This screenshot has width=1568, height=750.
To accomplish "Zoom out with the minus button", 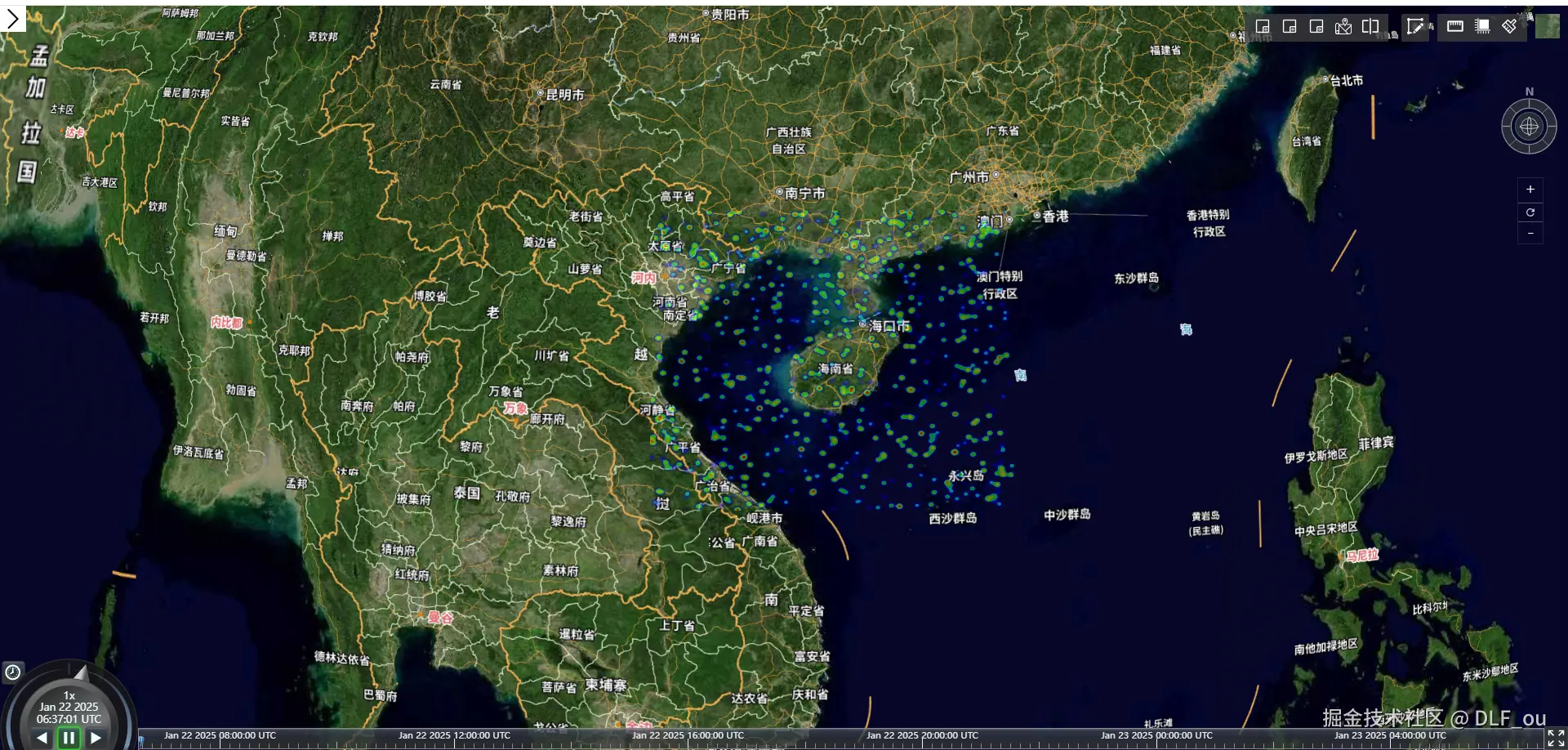I will pyautogui.click(x=1530, y=234).
